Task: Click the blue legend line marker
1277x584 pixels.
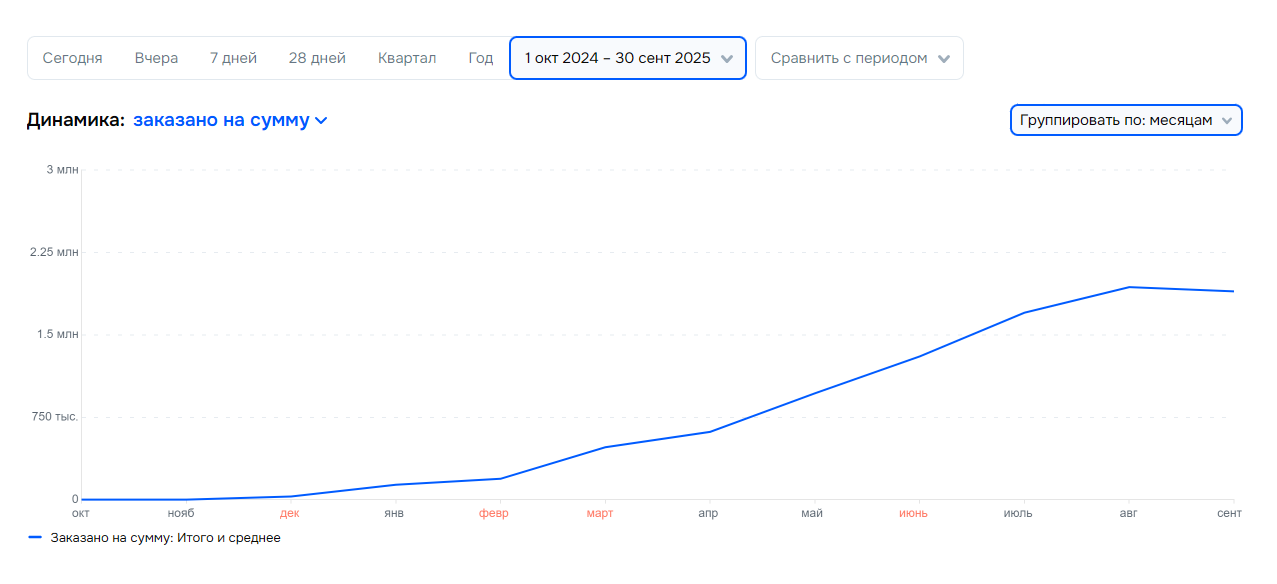Action: (x=35, y=538)
